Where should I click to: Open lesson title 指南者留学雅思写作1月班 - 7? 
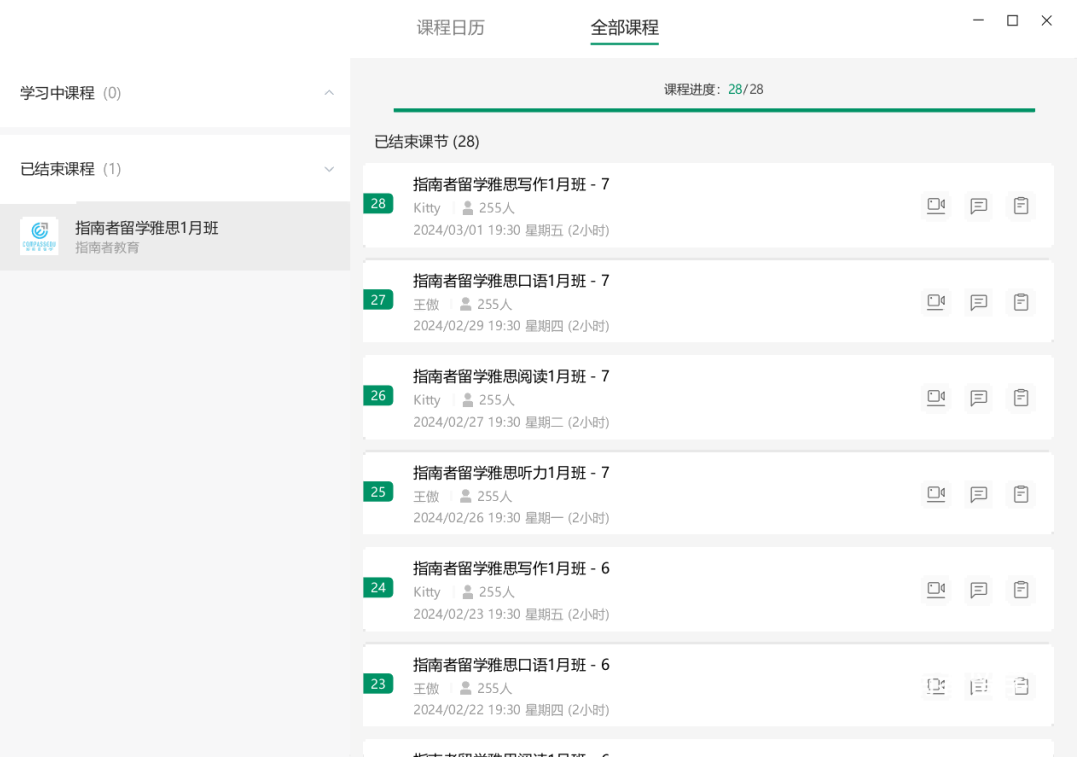[511, 184]
